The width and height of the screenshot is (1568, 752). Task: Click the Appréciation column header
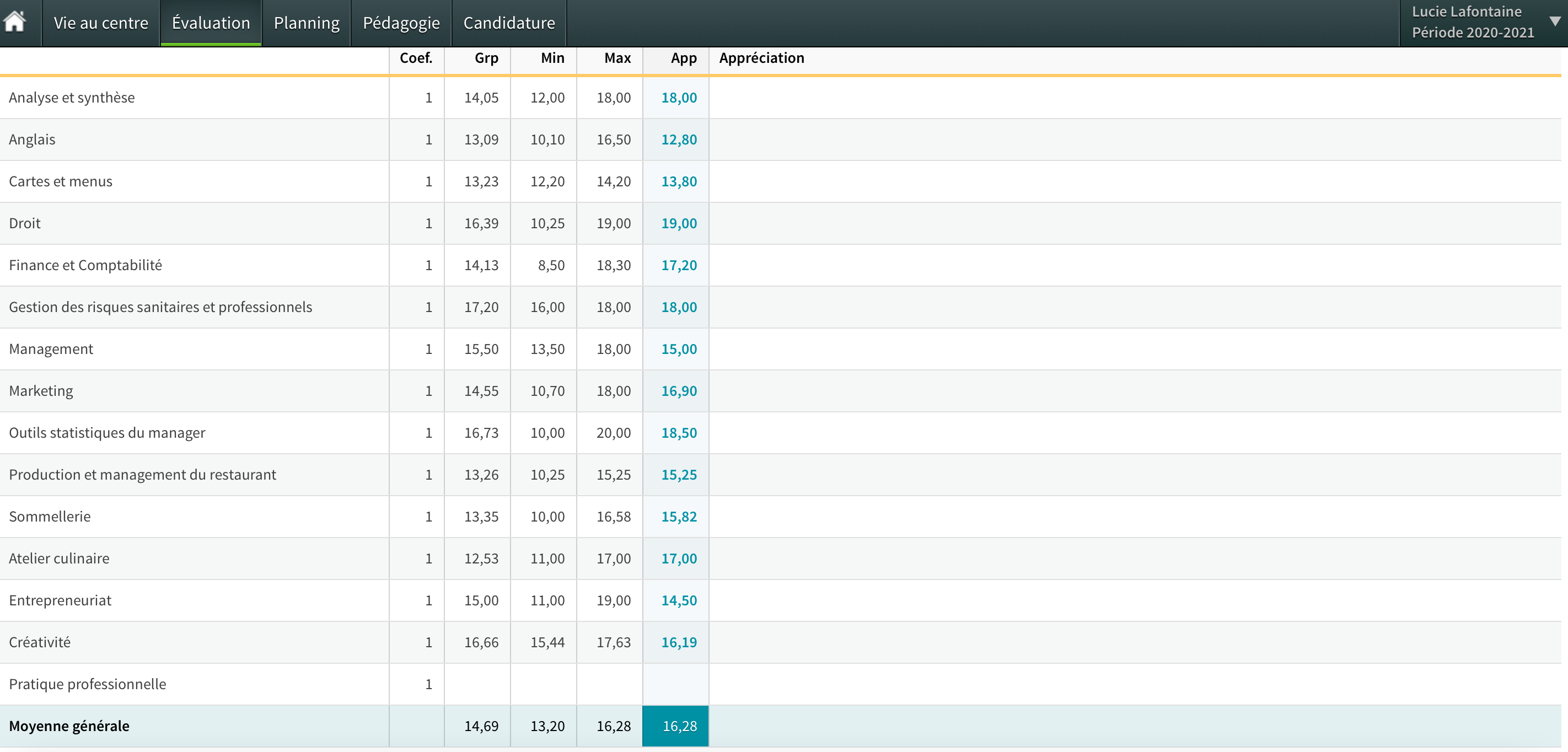[761, 58]
